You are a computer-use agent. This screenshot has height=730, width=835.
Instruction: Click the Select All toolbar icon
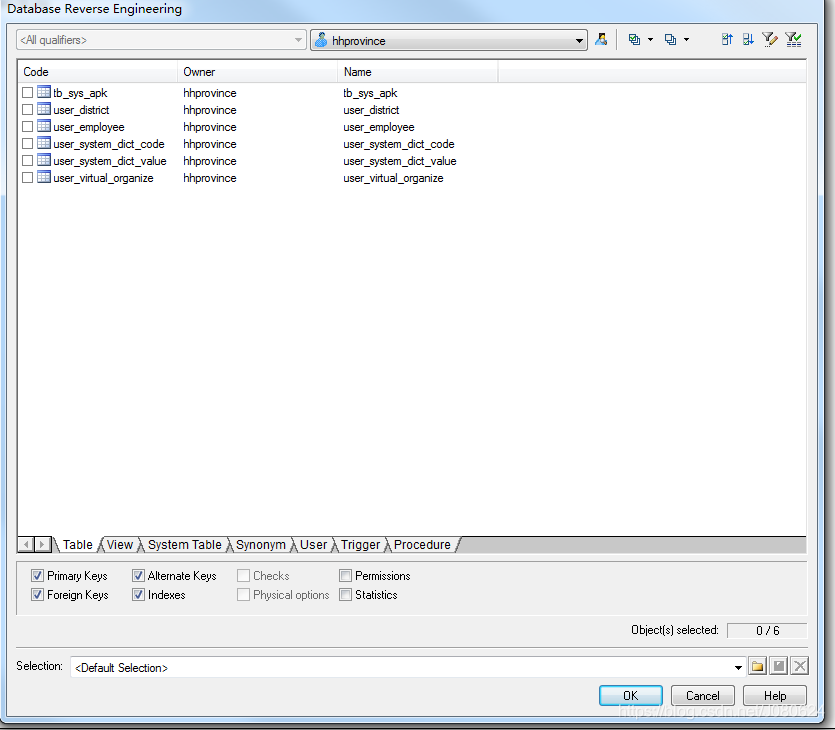[634, 39]
